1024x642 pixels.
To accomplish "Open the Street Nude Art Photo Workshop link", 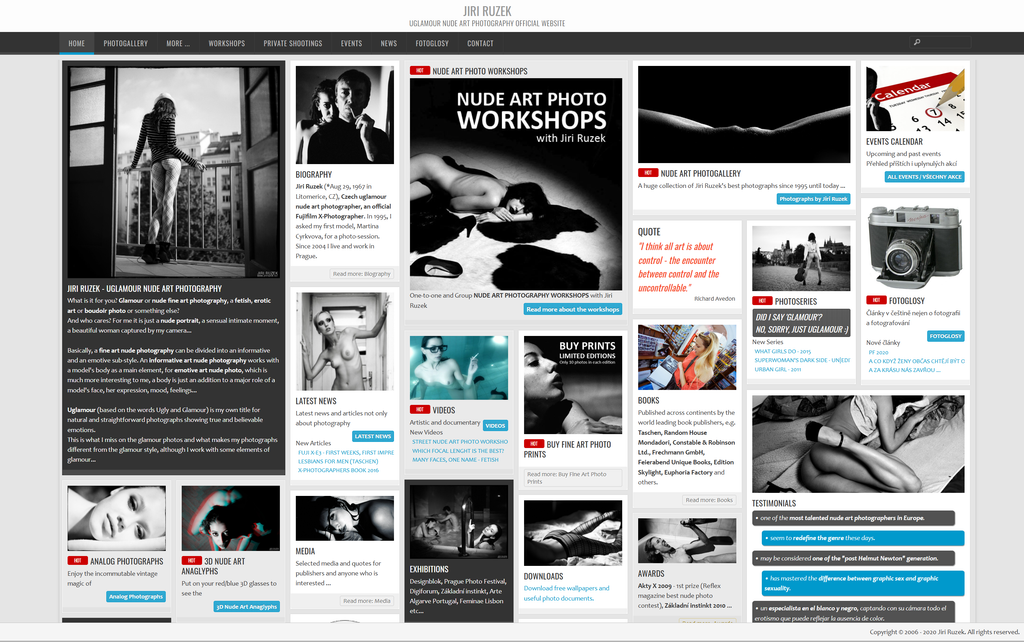I will click(460, 442).
